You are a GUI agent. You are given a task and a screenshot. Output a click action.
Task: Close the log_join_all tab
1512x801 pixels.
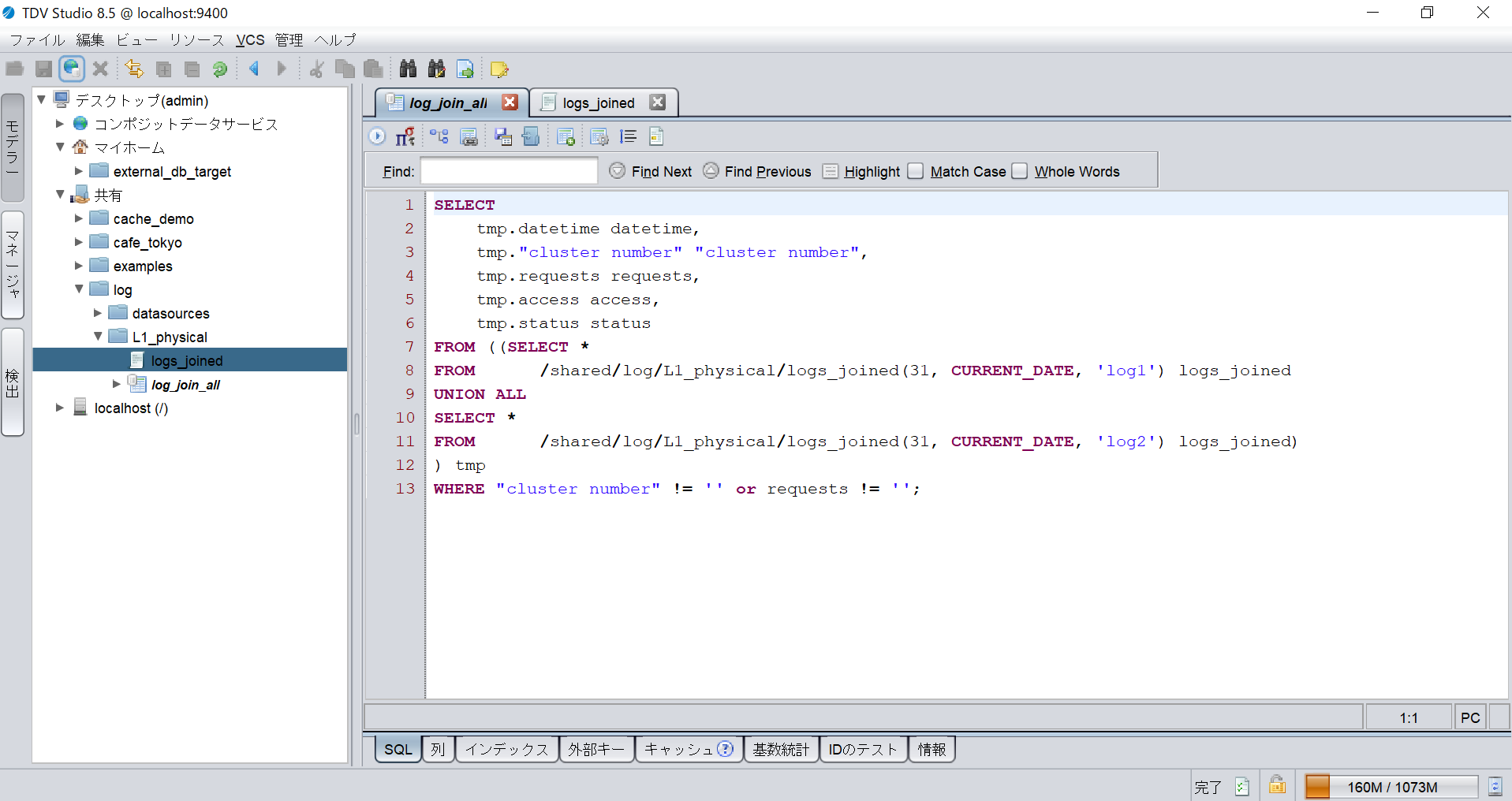pyautogui.click(x=510, y=102)
